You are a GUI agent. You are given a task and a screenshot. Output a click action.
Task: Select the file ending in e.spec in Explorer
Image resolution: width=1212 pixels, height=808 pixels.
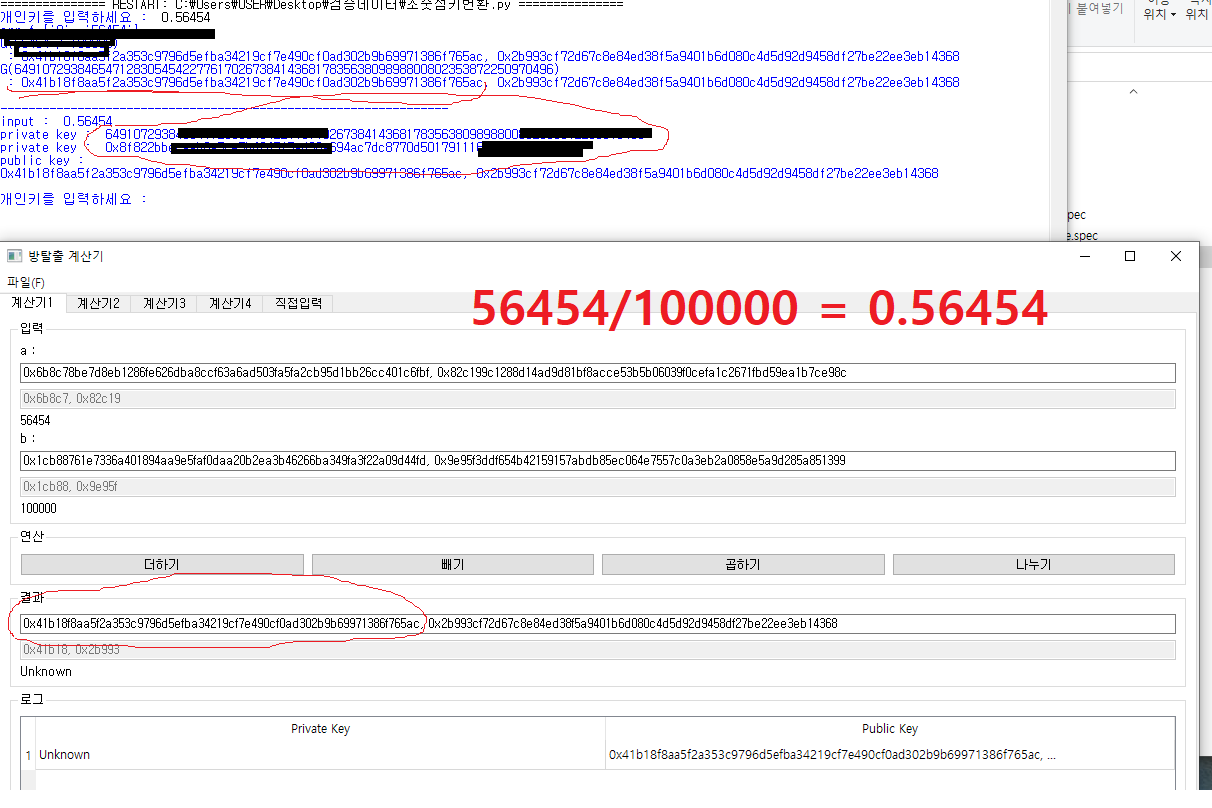(x=1082, y=236)
